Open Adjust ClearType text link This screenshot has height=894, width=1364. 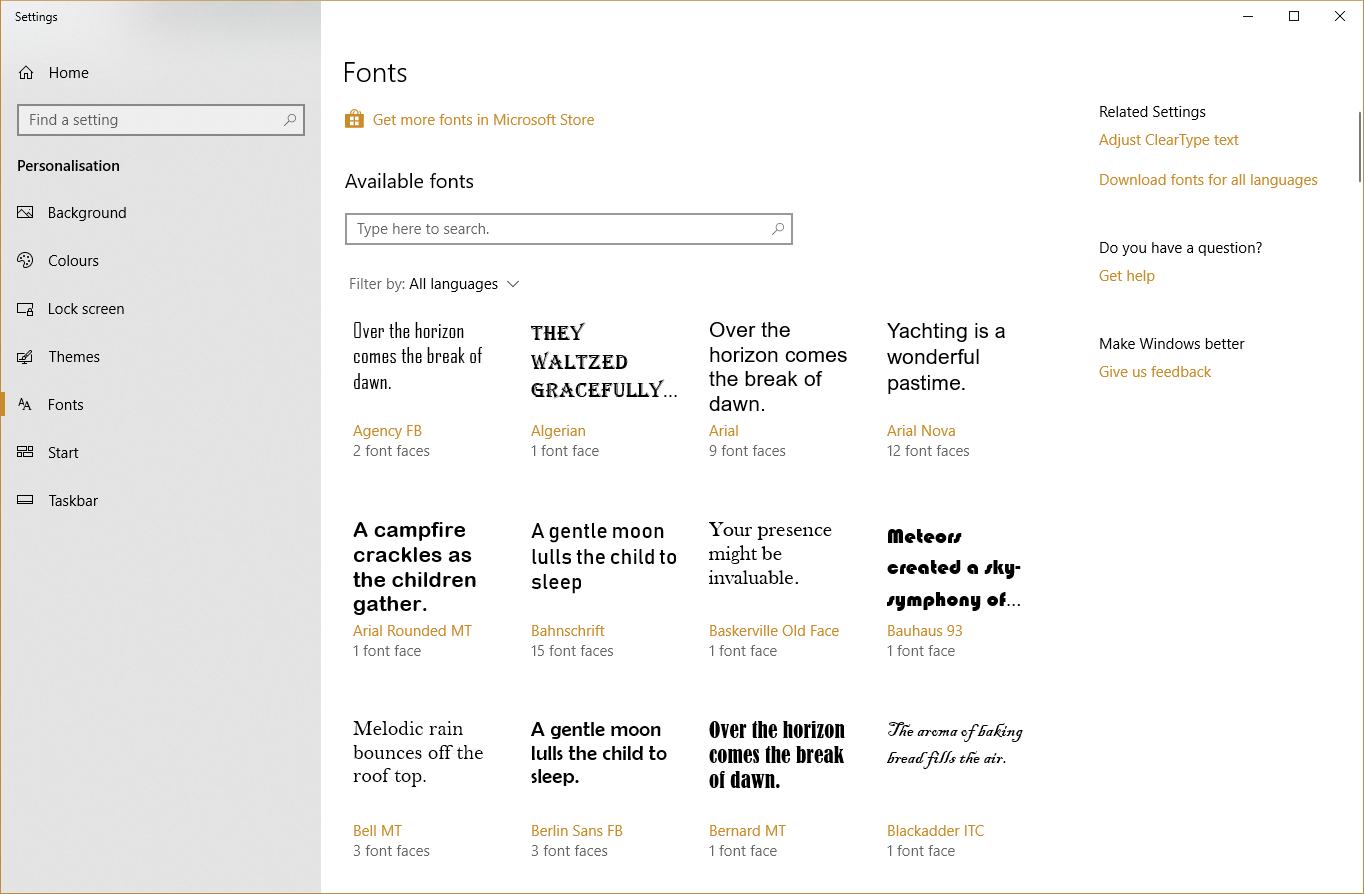click(x=1168, y=140)
